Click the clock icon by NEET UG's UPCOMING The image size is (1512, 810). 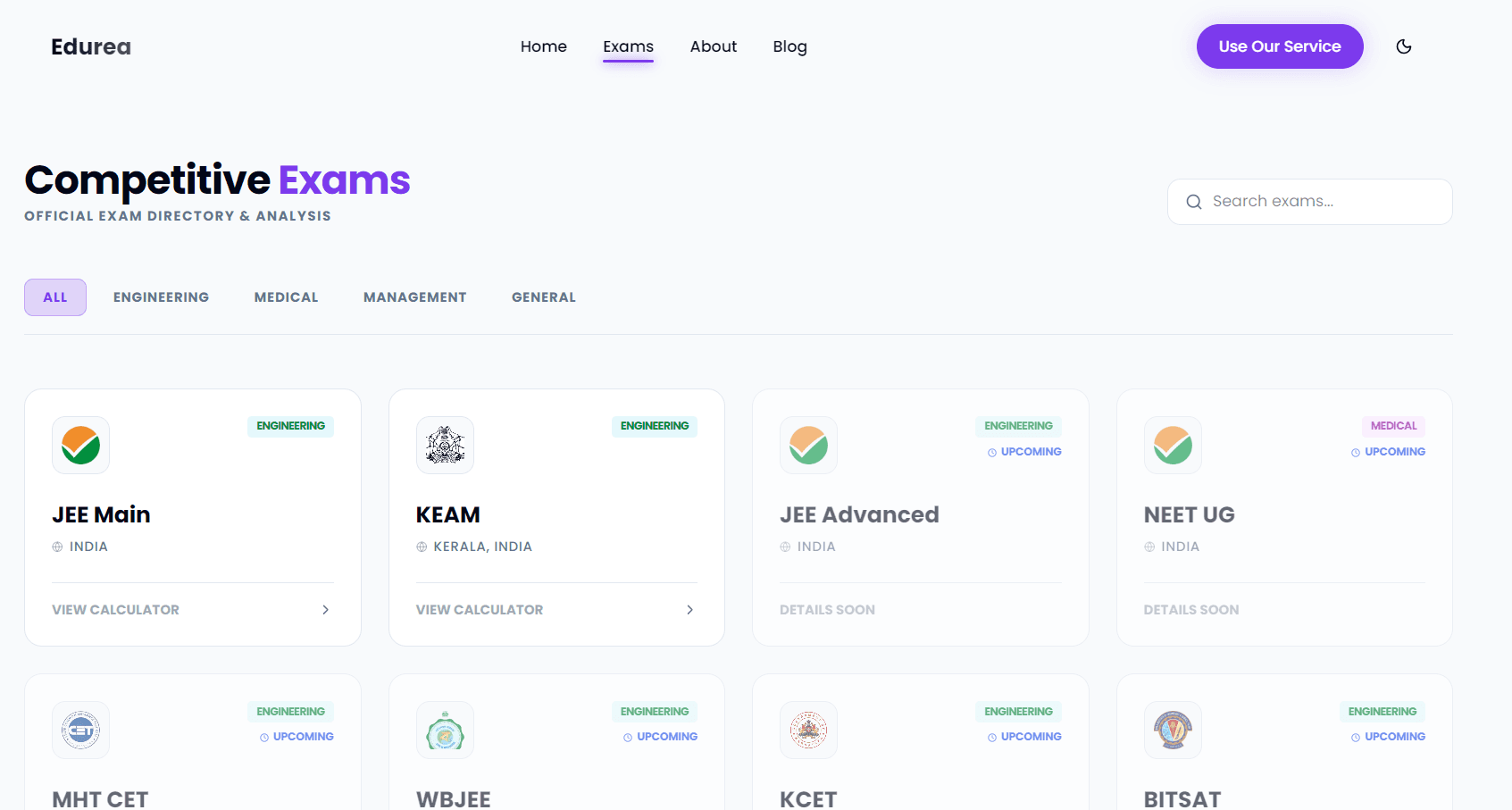(1356, 453)
